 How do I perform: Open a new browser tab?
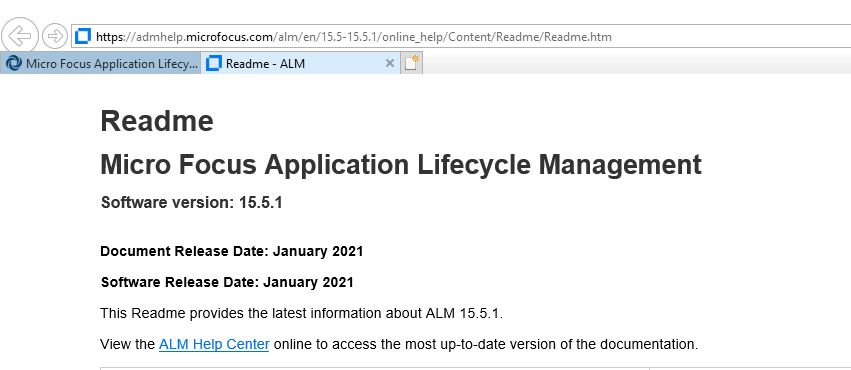click(412, 63)
